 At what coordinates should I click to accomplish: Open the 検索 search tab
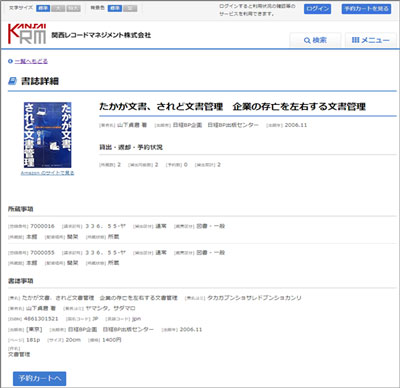pos(315,40)
